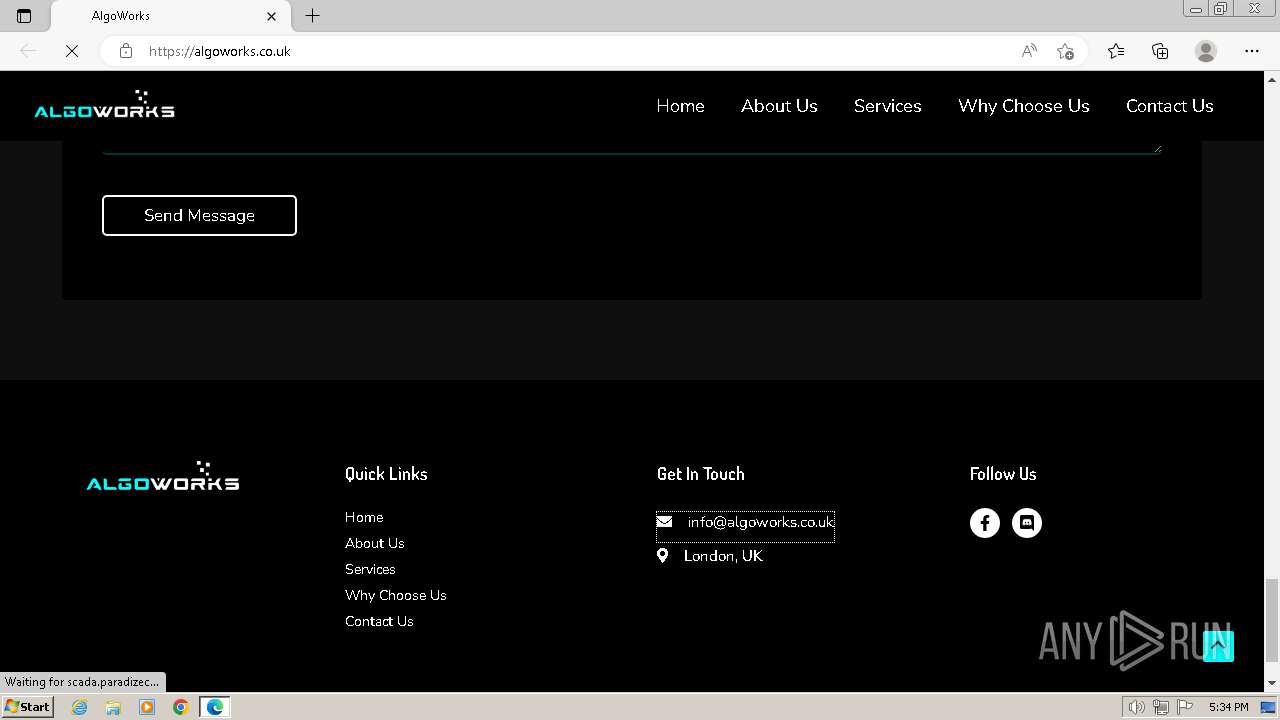This screenshot has width=1280, height=720.
Task: Click the London, UK address text
Action: click(723, 556)
